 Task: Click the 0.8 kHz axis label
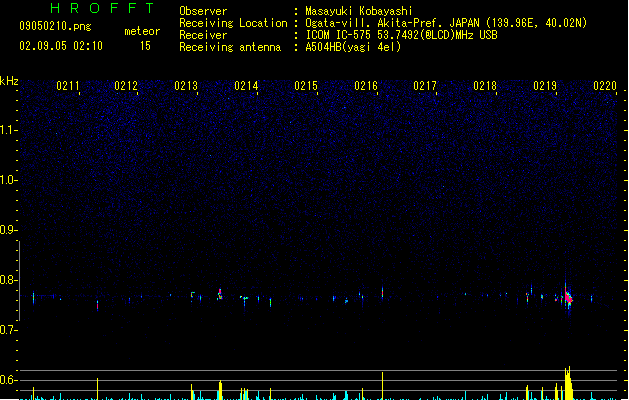click(8, 280)
